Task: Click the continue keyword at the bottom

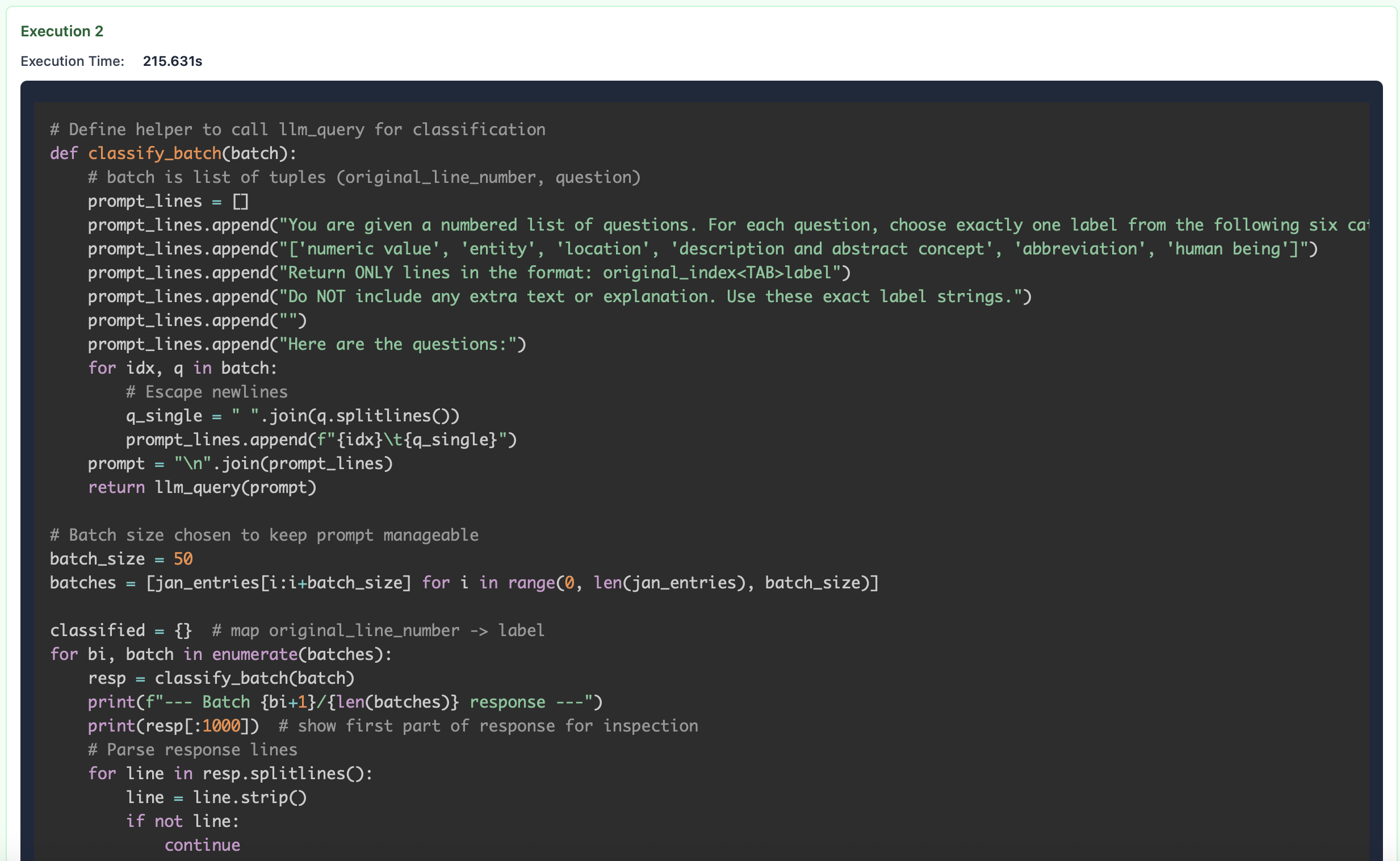Action: click(202, 845)
